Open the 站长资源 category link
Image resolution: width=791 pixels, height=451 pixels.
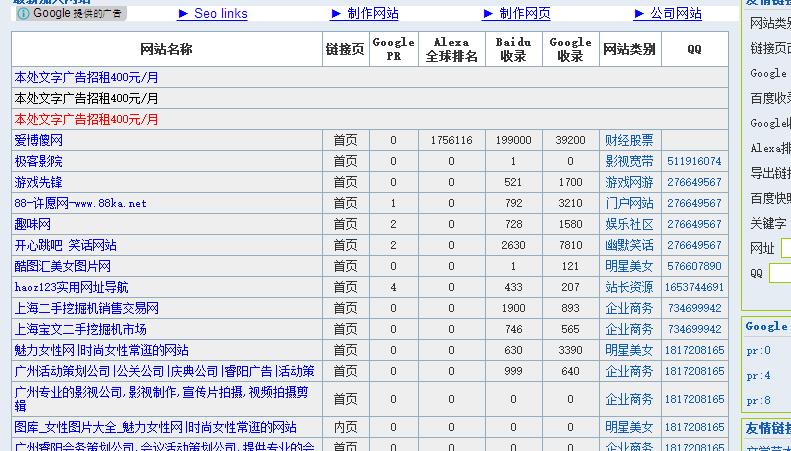(629, 287)
